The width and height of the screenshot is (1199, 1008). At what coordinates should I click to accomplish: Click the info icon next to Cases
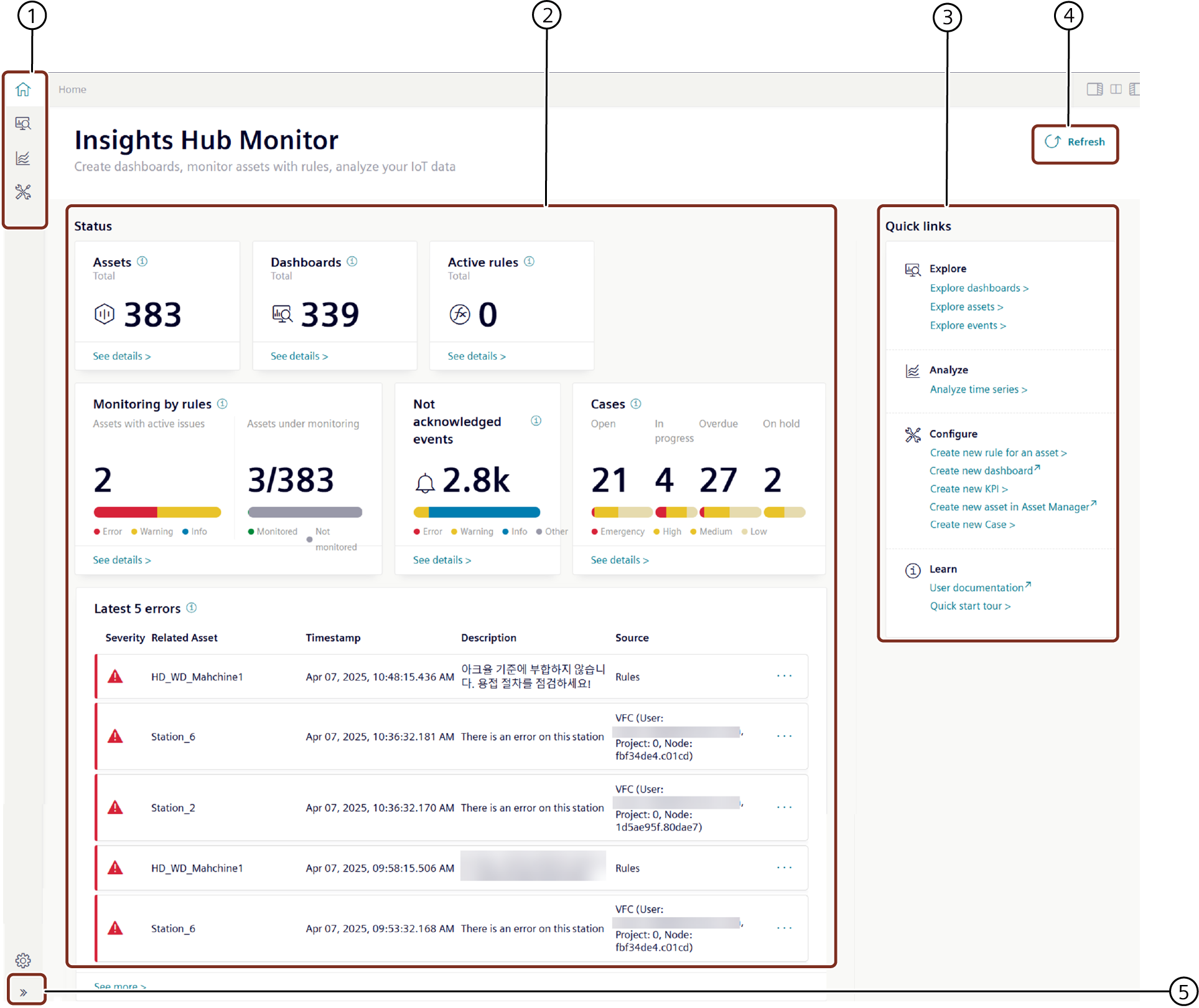pos(636,404)
